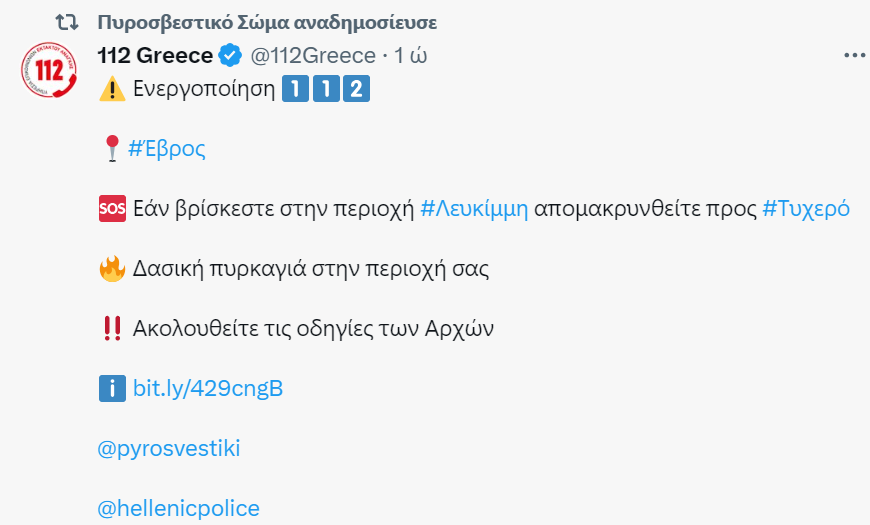This screenshot has height=525, width=870.
Task: Click the blue verified badge next to 112 Greece
Action: tap(230, 56)
